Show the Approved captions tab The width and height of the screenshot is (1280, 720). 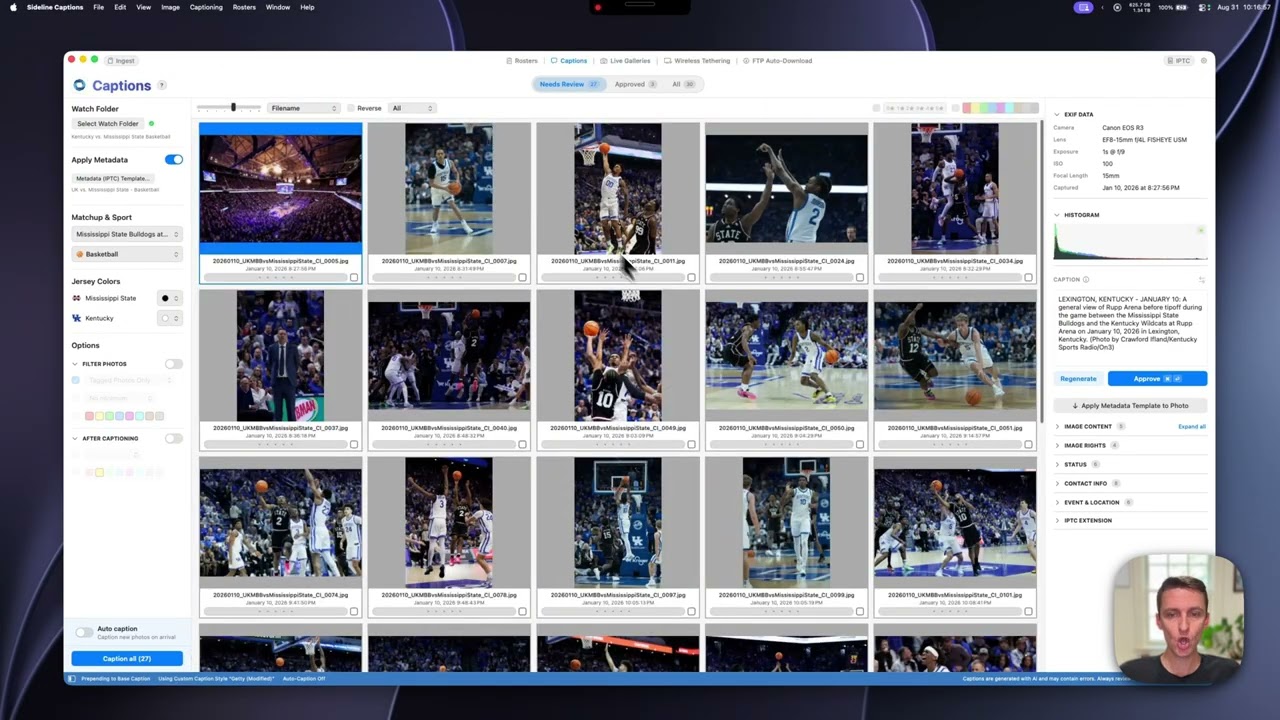tap(635, 84)
